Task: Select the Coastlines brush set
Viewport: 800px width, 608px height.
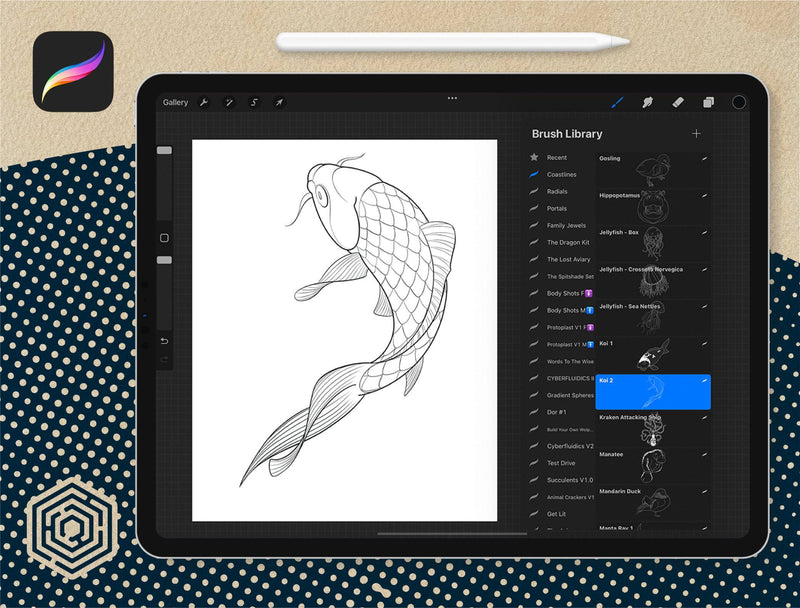Action: [x=561, y=174]
